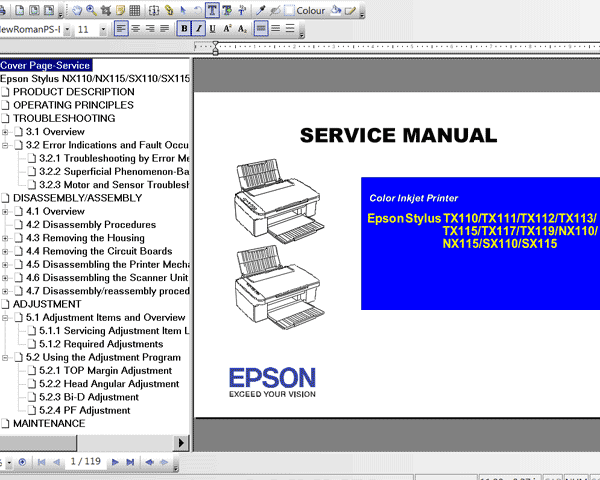Go to 5.1.2 Required Adjustments bookmark

(x=101, y=344)
